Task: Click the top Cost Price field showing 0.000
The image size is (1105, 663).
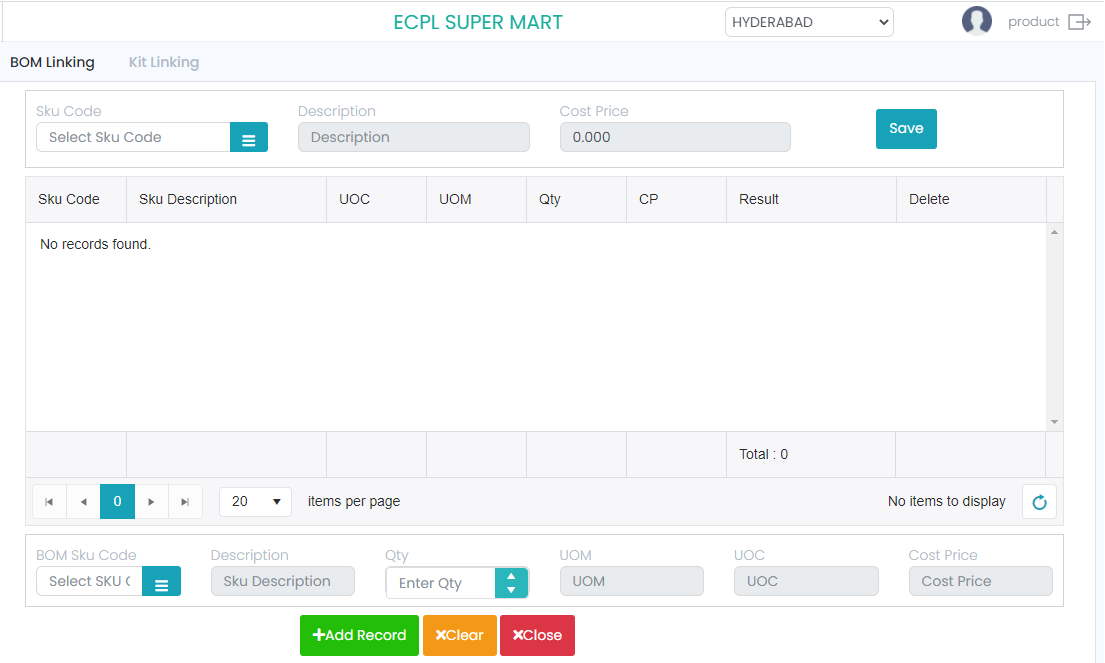Action: tap(675, 137)
